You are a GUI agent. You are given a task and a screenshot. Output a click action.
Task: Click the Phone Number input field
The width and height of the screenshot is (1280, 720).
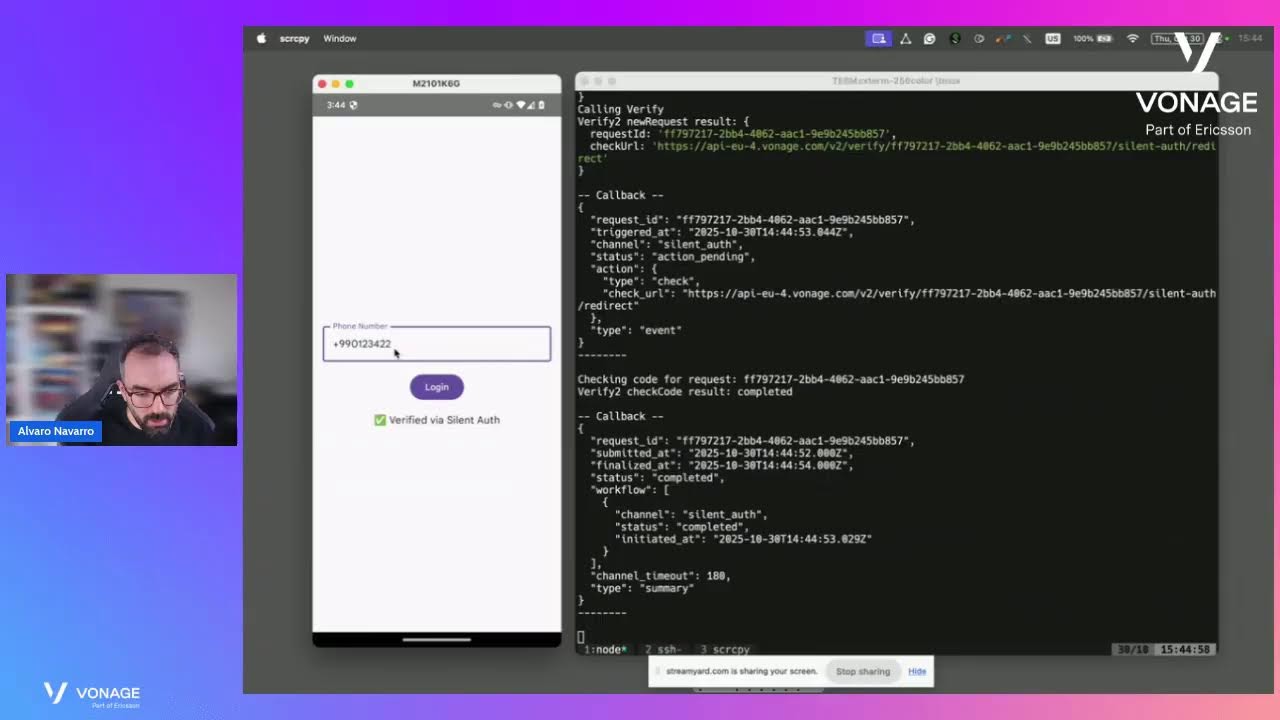[x=436, y=343]
